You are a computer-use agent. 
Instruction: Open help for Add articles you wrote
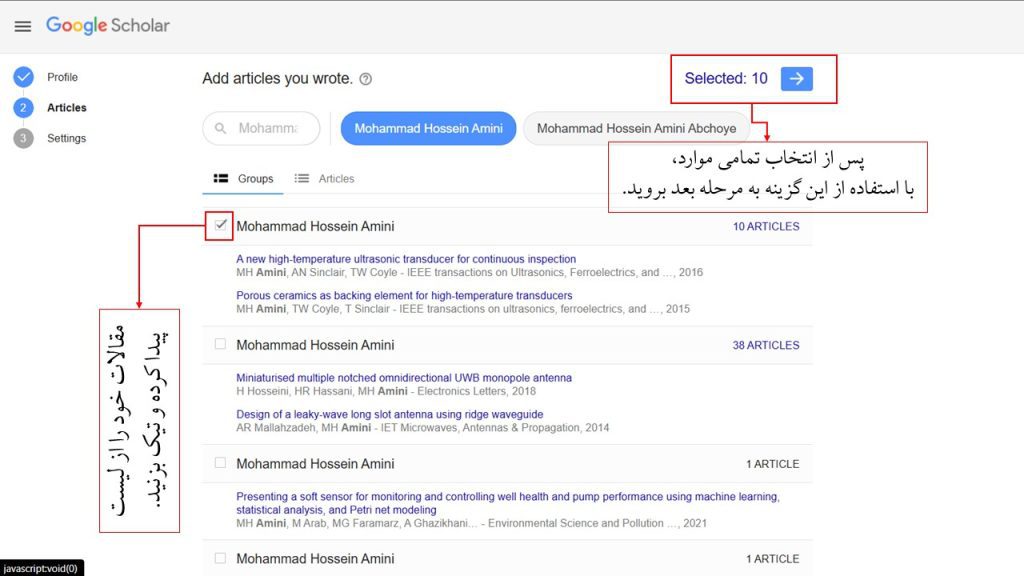pyautogui.click(x=365, y=78)
